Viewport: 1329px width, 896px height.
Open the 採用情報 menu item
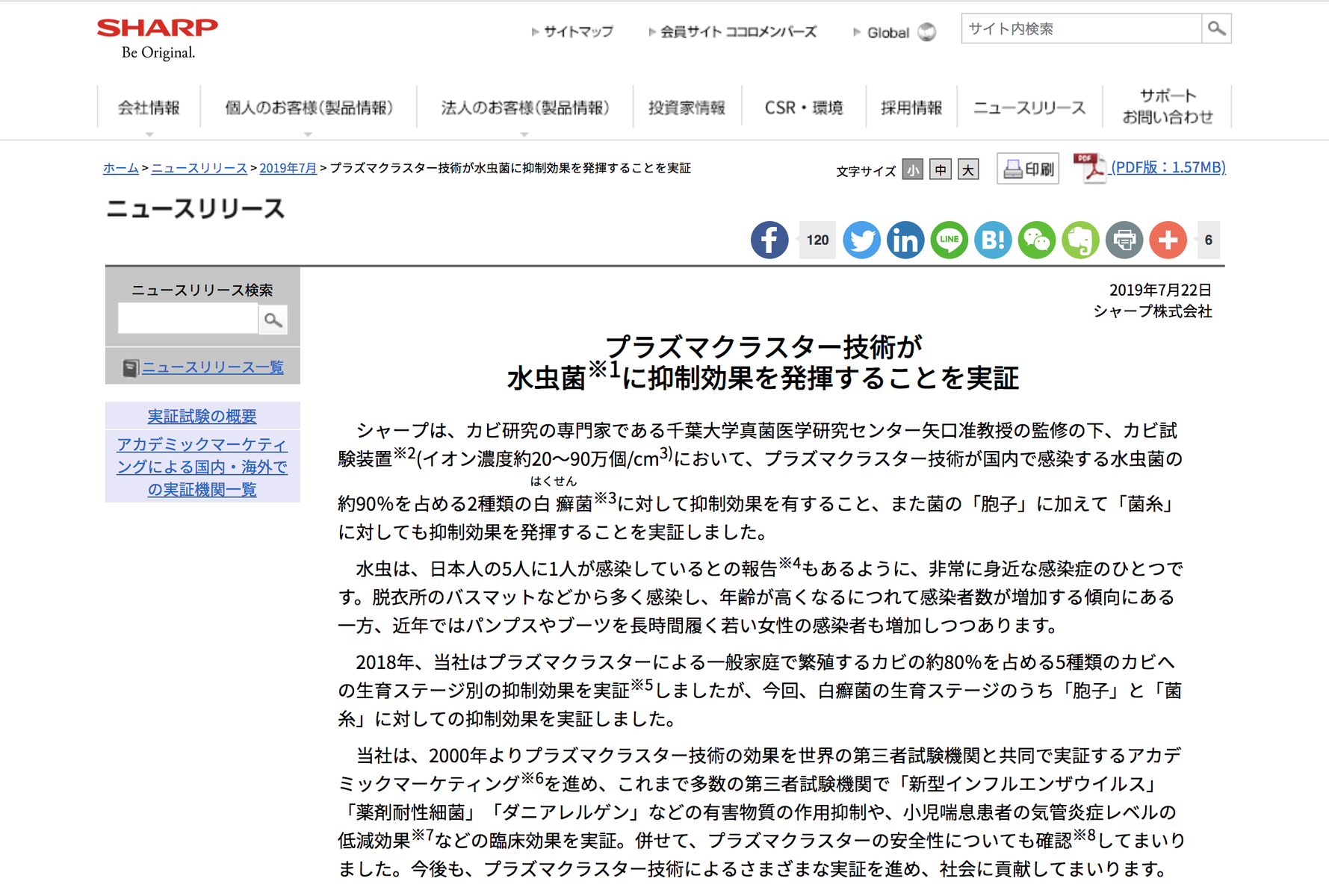coord(911,108)
